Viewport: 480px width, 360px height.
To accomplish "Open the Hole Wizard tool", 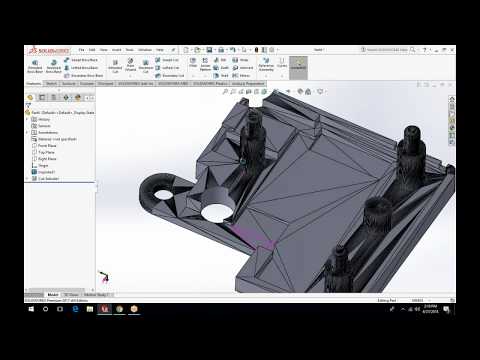I will (131, 64).
